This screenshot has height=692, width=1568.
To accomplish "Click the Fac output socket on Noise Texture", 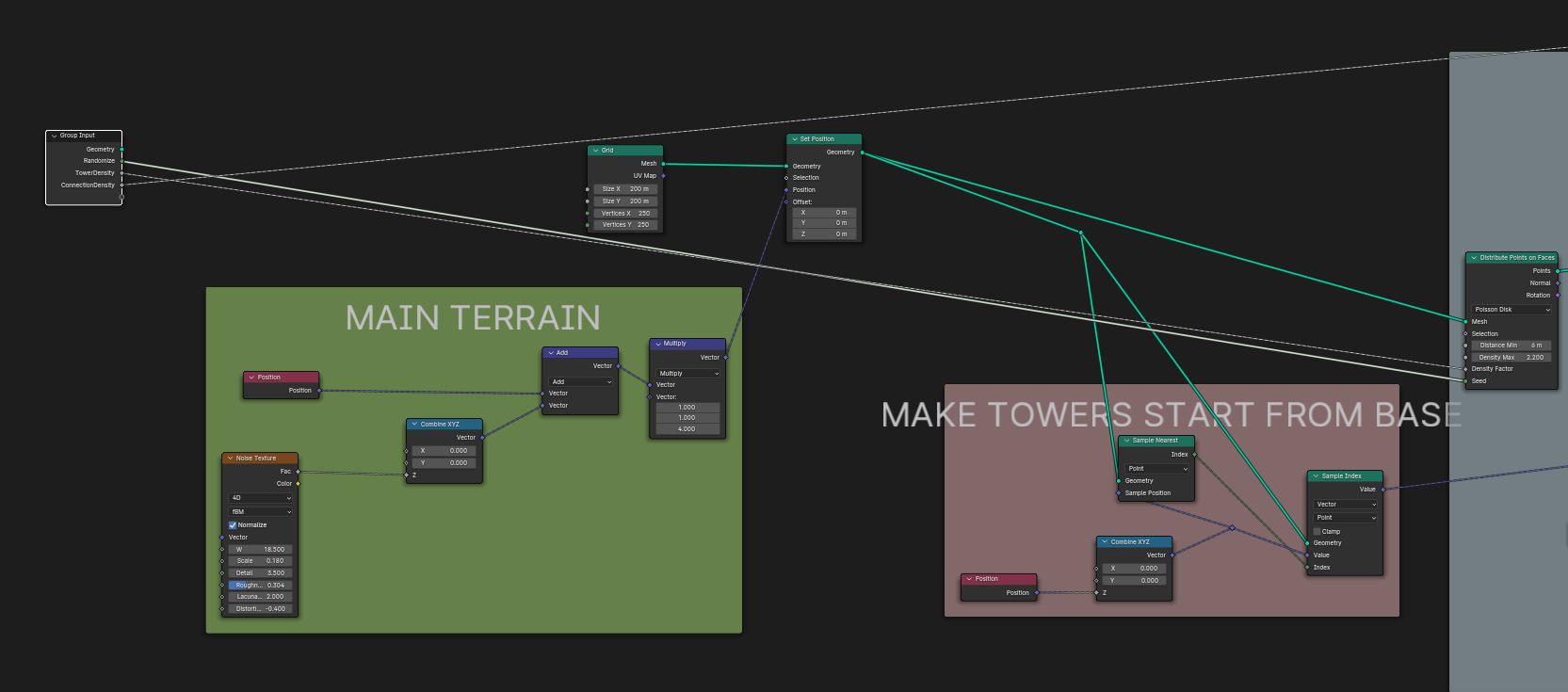I will 298,472.
